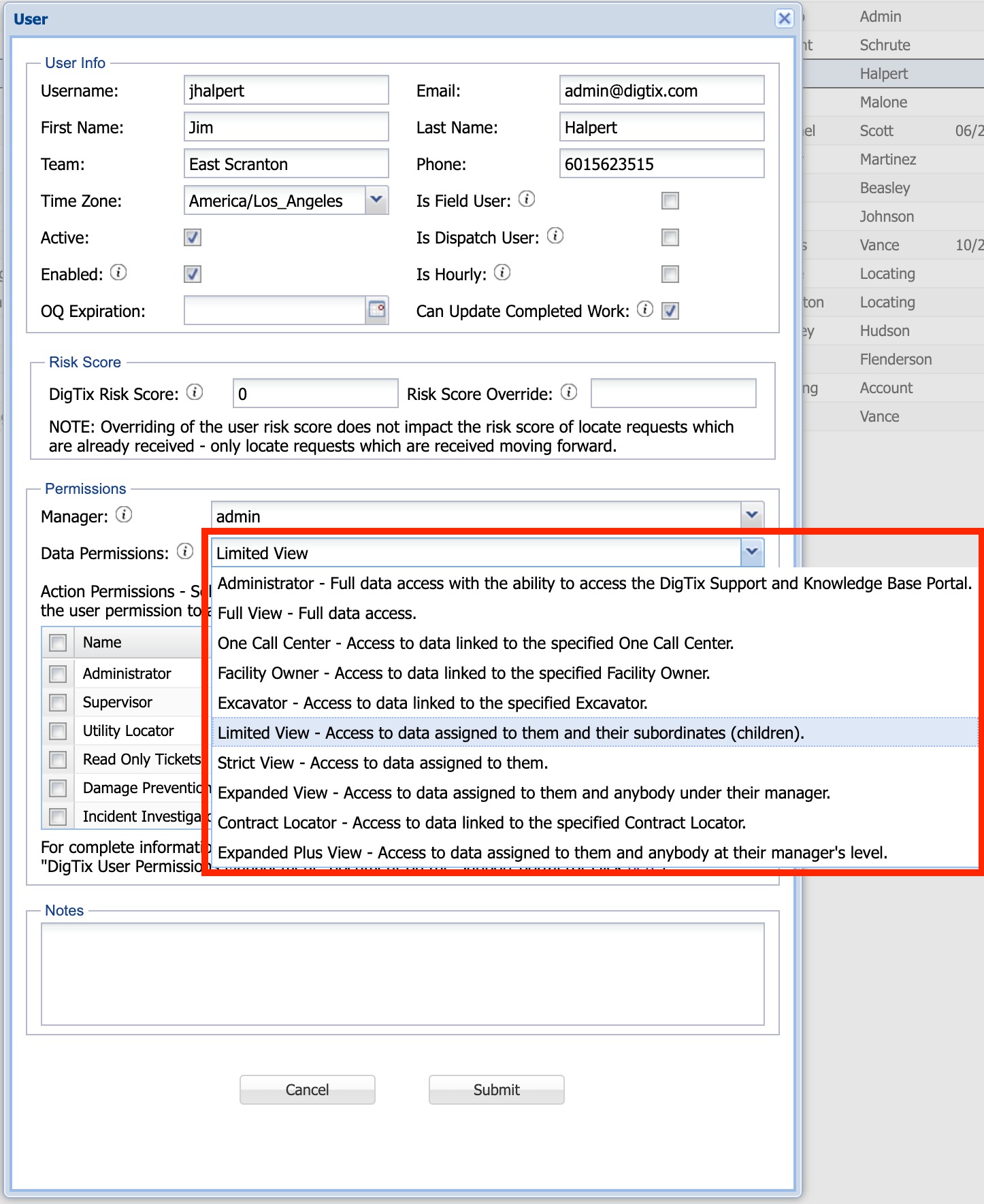Expand the Time Zone dropdown arrow
Image resolution: width=984 pixels, height=1204 pixels.
coord(377,200)
